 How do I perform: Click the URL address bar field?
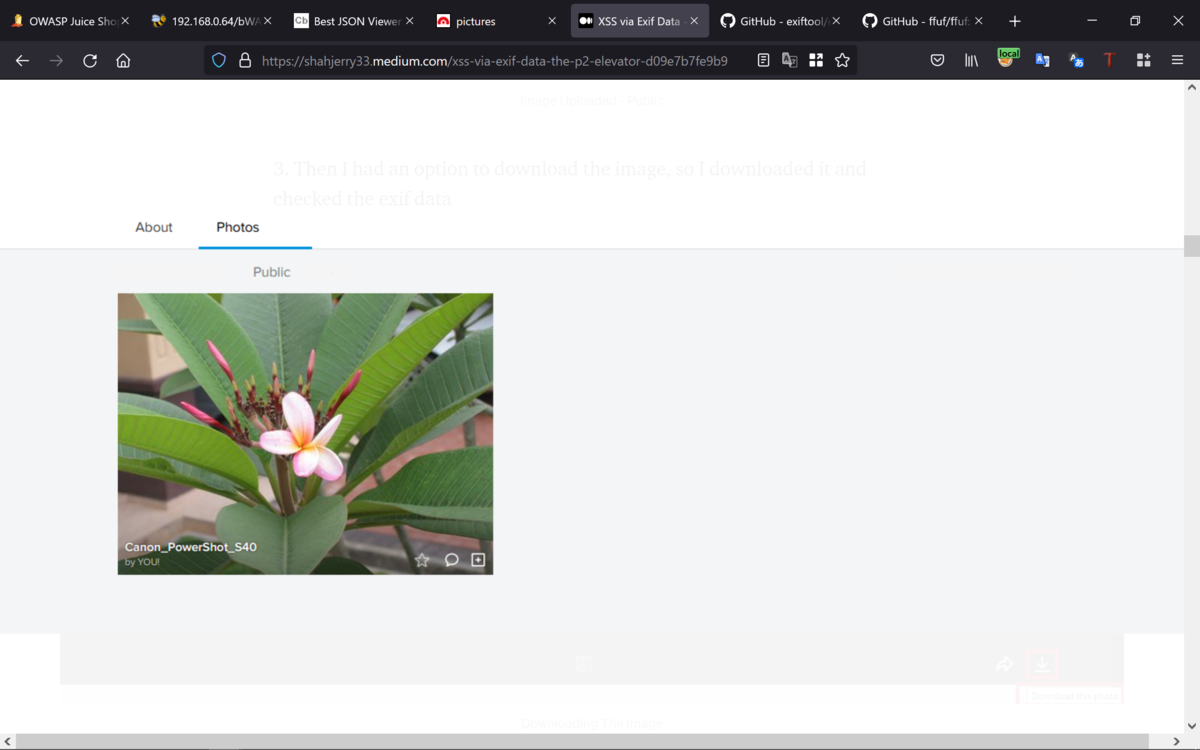(x=495, y=61)
